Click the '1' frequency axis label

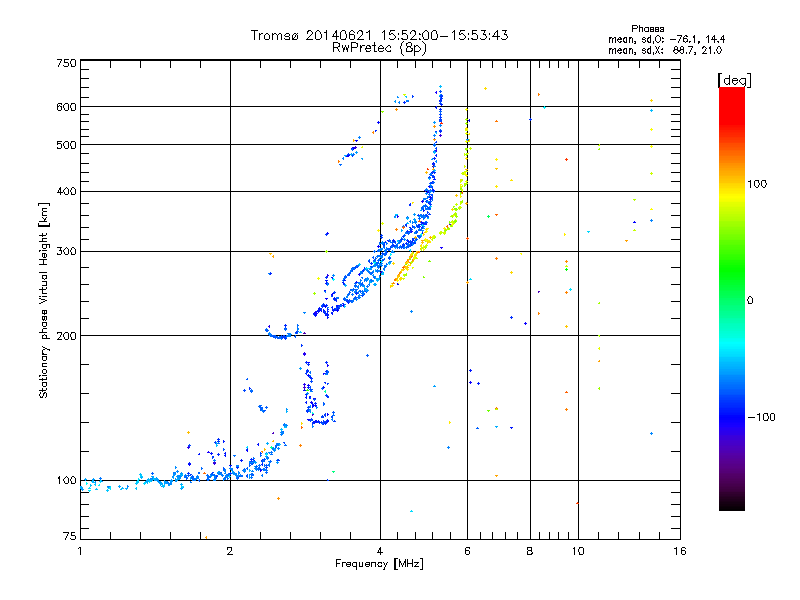80,551
